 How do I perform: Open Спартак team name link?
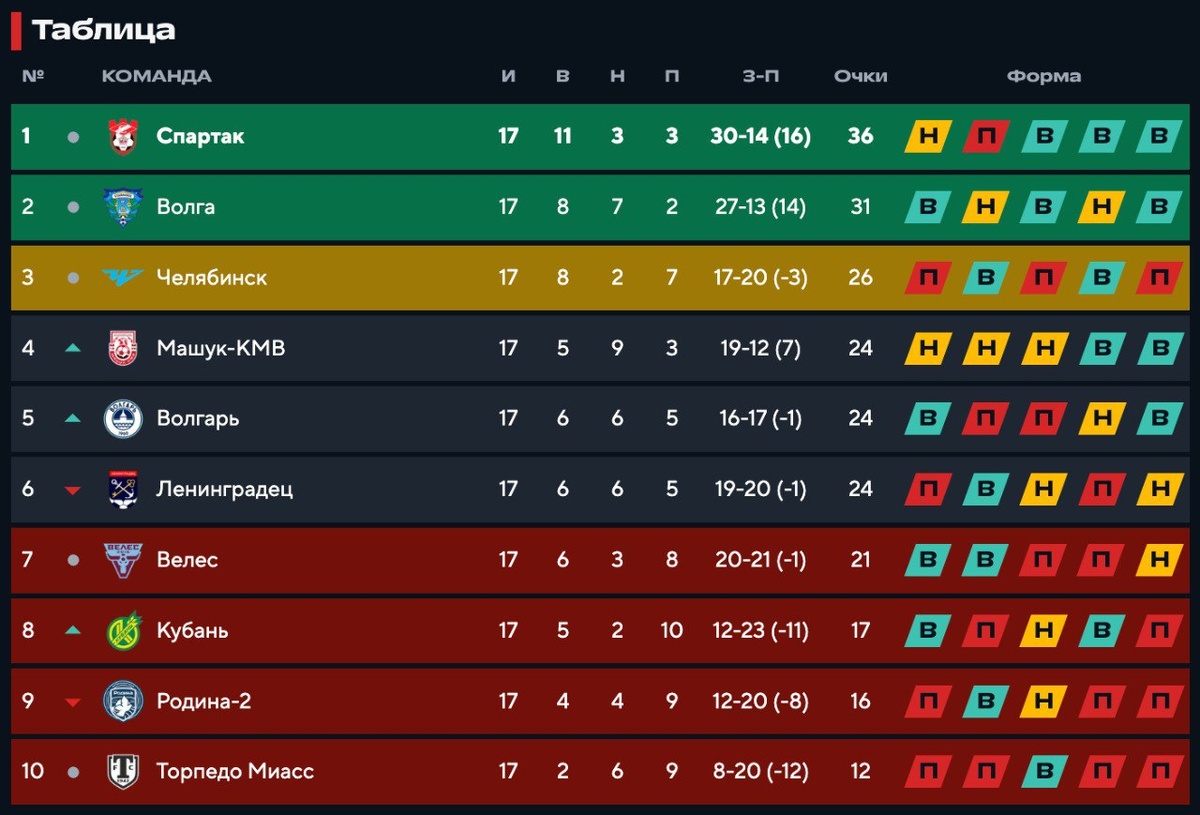200,136
